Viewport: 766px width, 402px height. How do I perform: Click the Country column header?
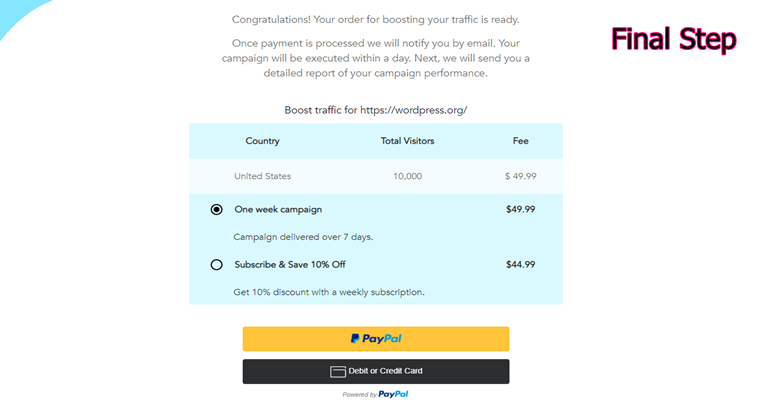pos(262,141)
